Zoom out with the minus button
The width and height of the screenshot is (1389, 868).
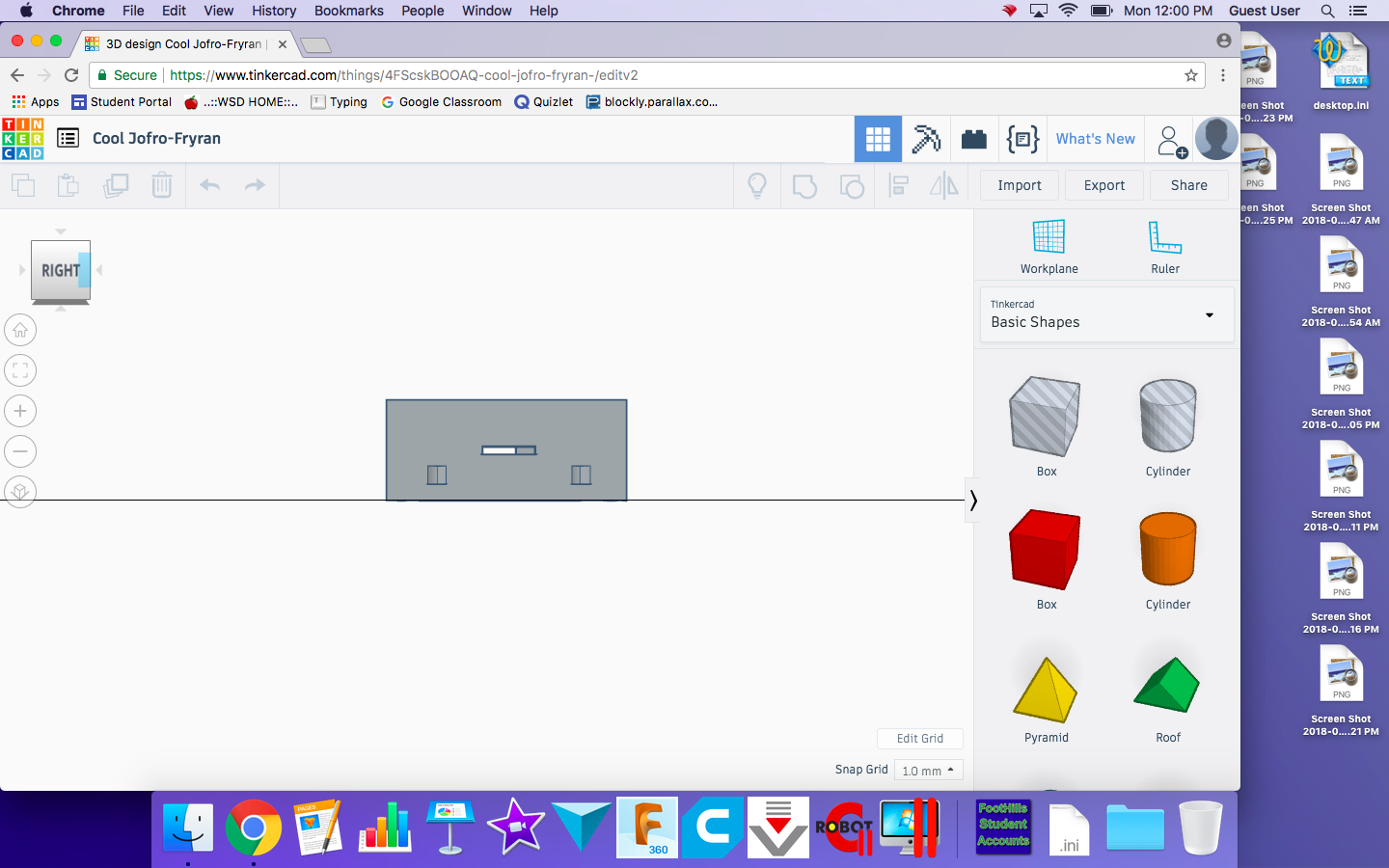(20, 451)
